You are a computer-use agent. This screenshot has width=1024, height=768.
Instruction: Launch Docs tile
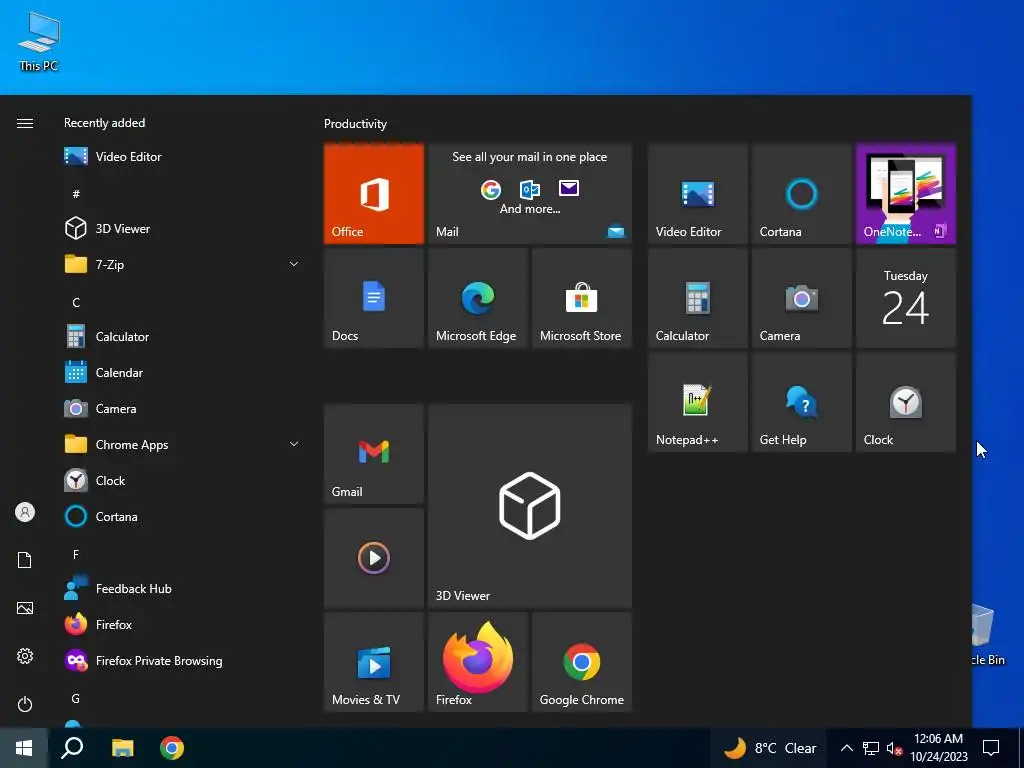(374, 298)
